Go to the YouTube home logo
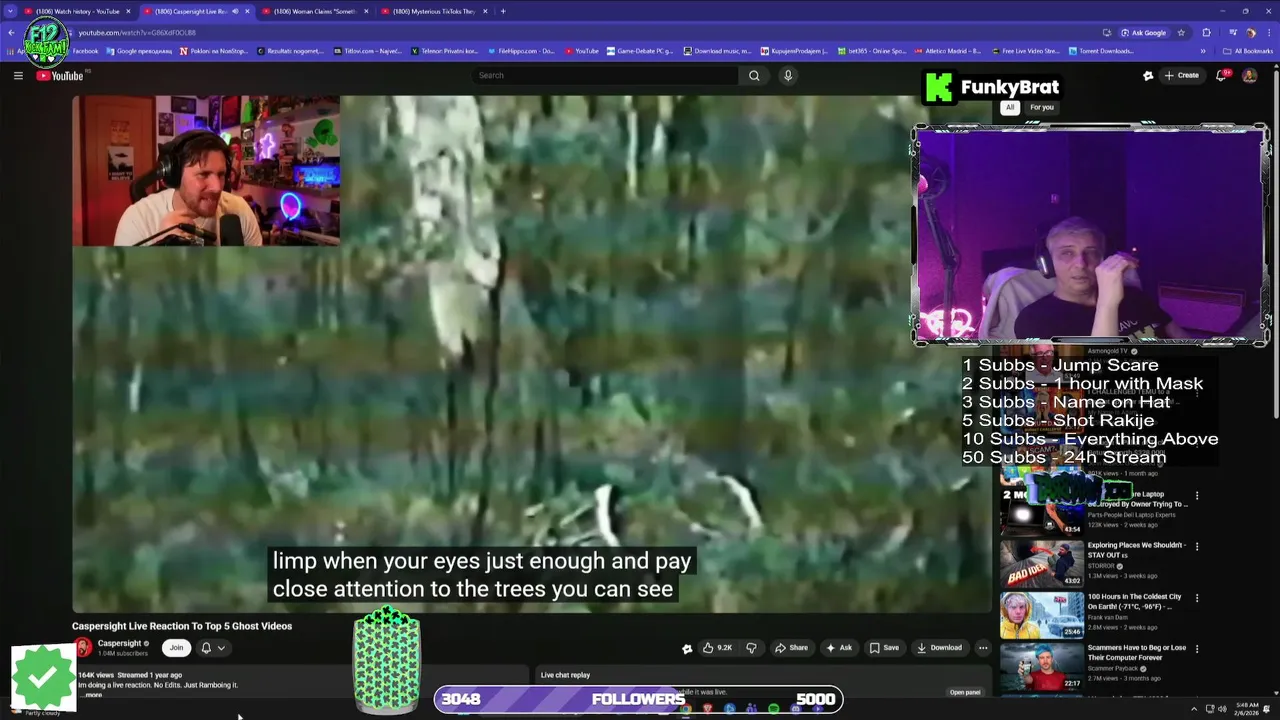The height and width of the screenshot is (720, 1280). [x=60, y=76]
